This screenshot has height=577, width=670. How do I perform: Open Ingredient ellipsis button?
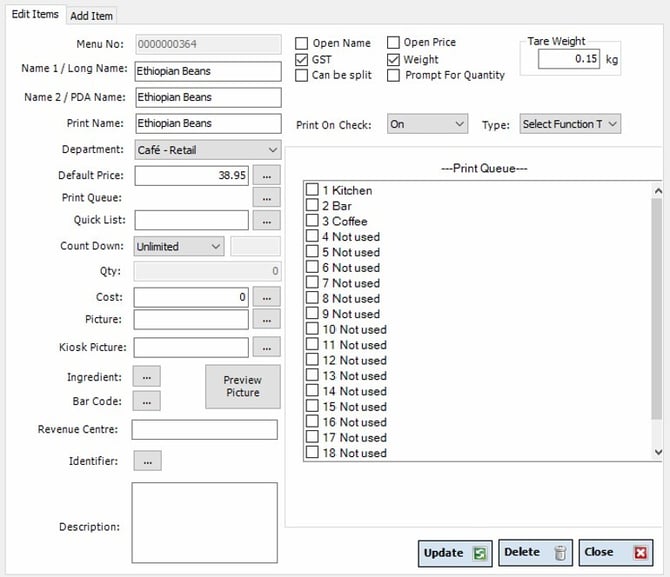tap(147, 377)
